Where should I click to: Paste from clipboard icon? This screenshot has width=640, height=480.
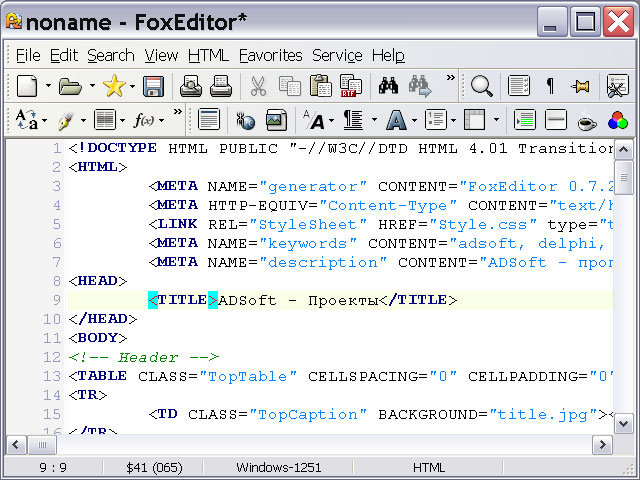coord(320,86)
